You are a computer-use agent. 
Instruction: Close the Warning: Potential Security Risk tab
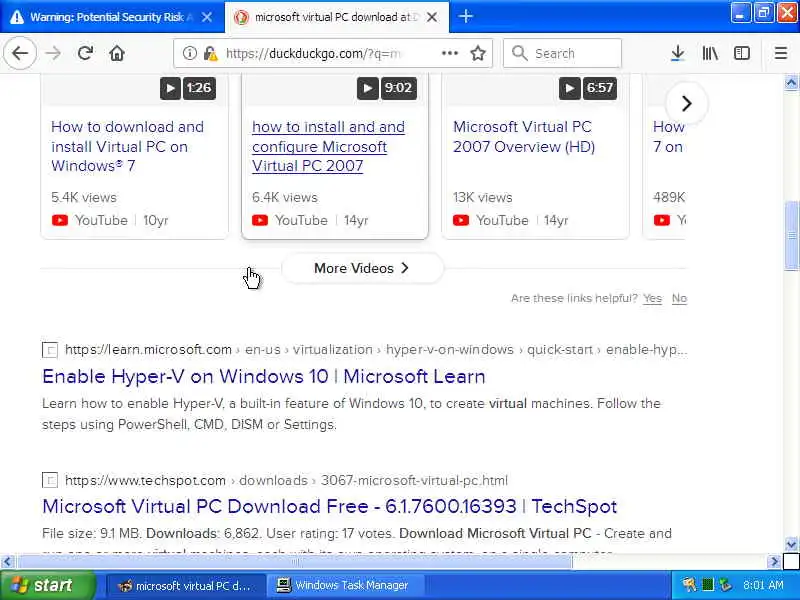(207, 17)
